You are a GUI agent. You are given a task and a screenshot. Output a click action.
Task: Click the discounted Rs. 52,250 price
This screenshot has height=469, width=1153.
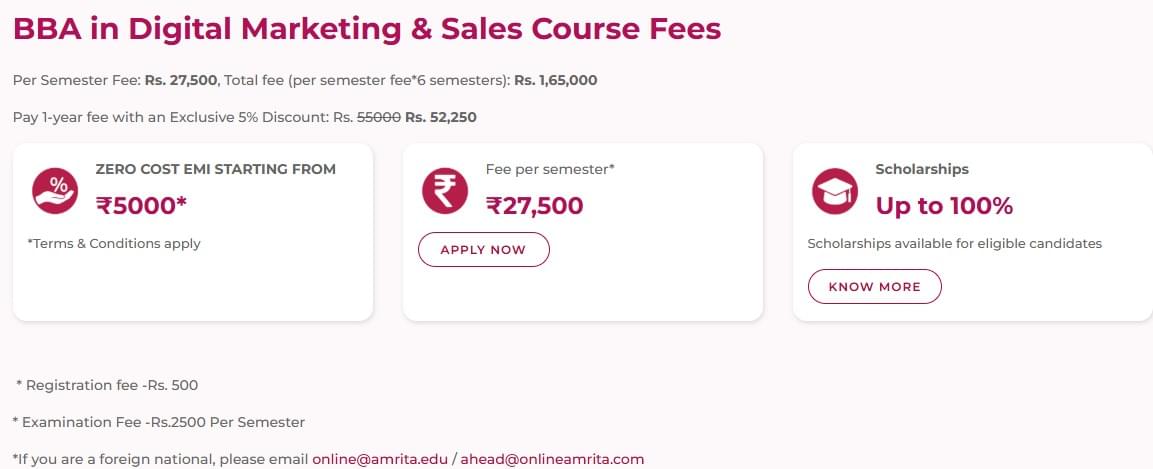click(x=441, y=117)
